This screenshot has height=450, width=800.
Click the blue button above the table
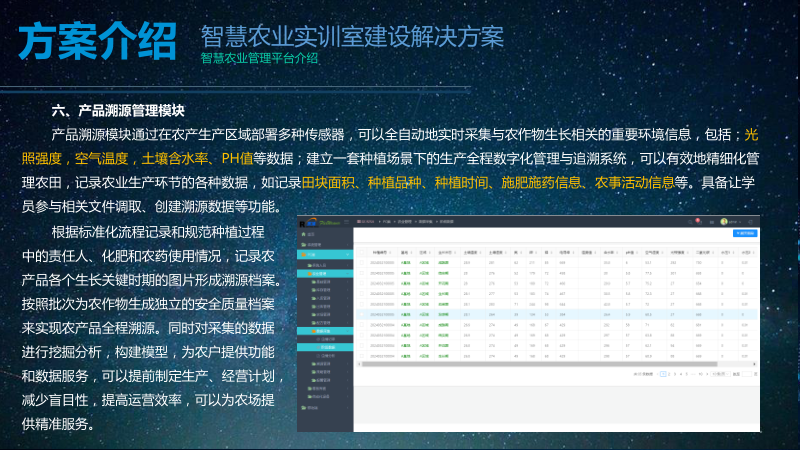745,233
